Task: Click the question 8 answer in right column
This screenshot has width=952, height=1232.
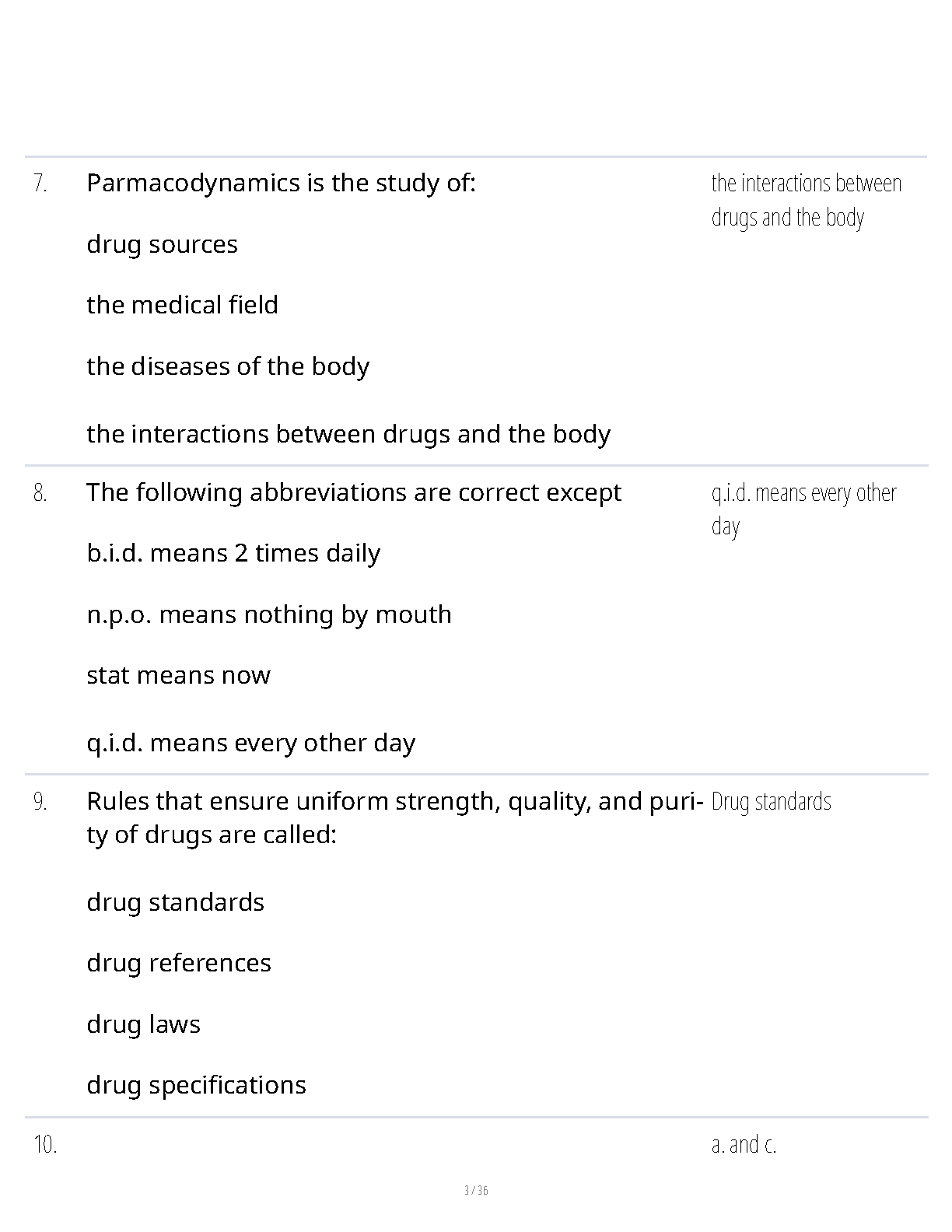Action: click(x=803, y=509)
